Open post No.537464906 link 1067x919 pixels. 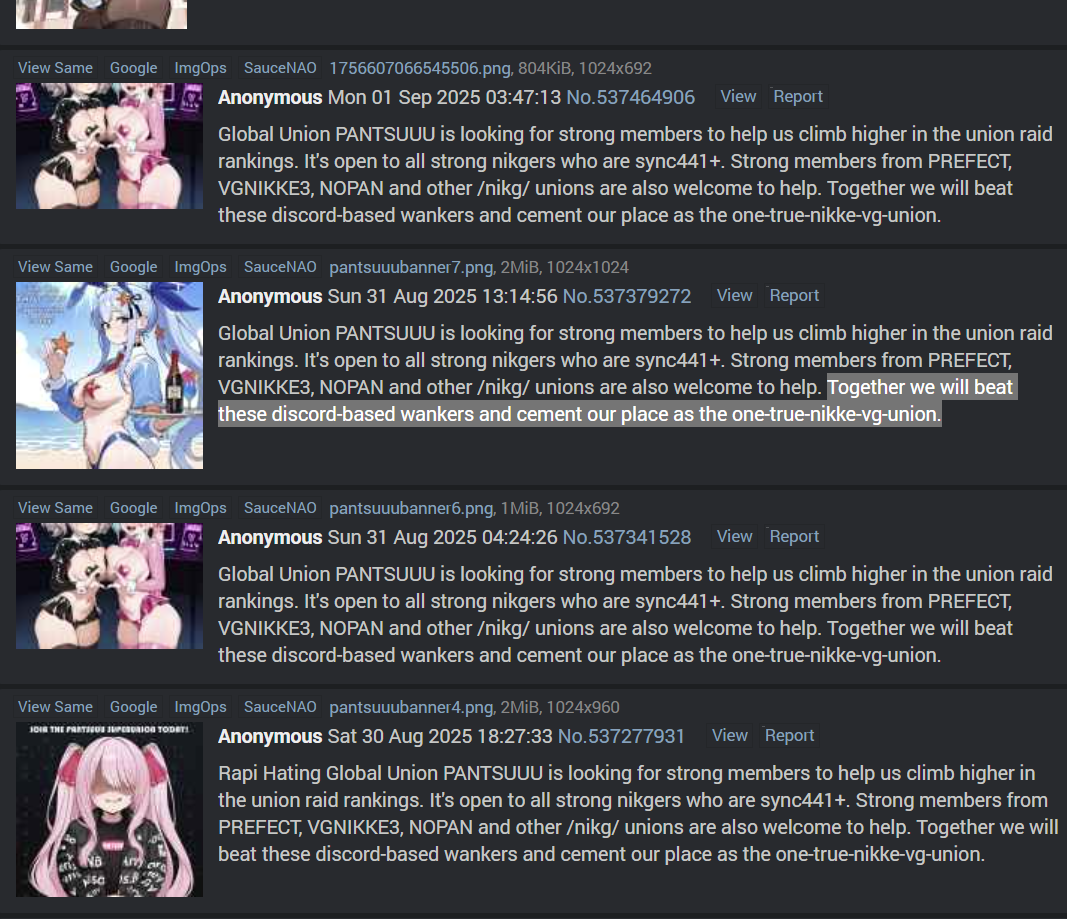pyautogui.click(x=630, y=97)
